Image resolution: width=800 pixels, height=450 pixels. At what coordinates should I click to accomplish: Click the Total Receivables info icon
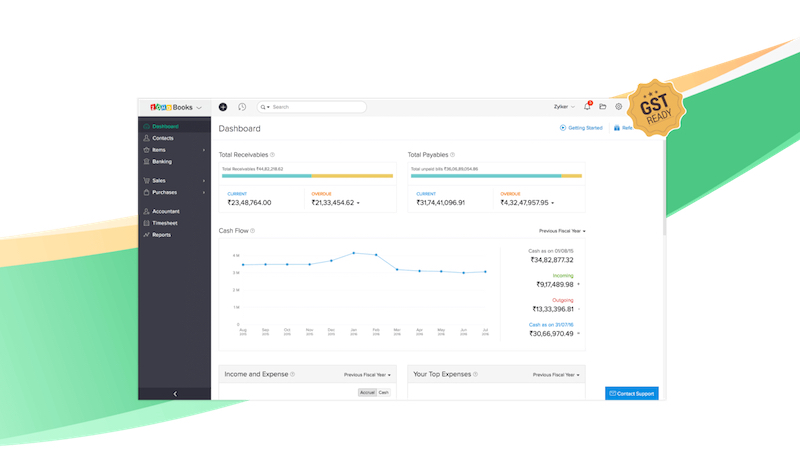pos(272,155)
